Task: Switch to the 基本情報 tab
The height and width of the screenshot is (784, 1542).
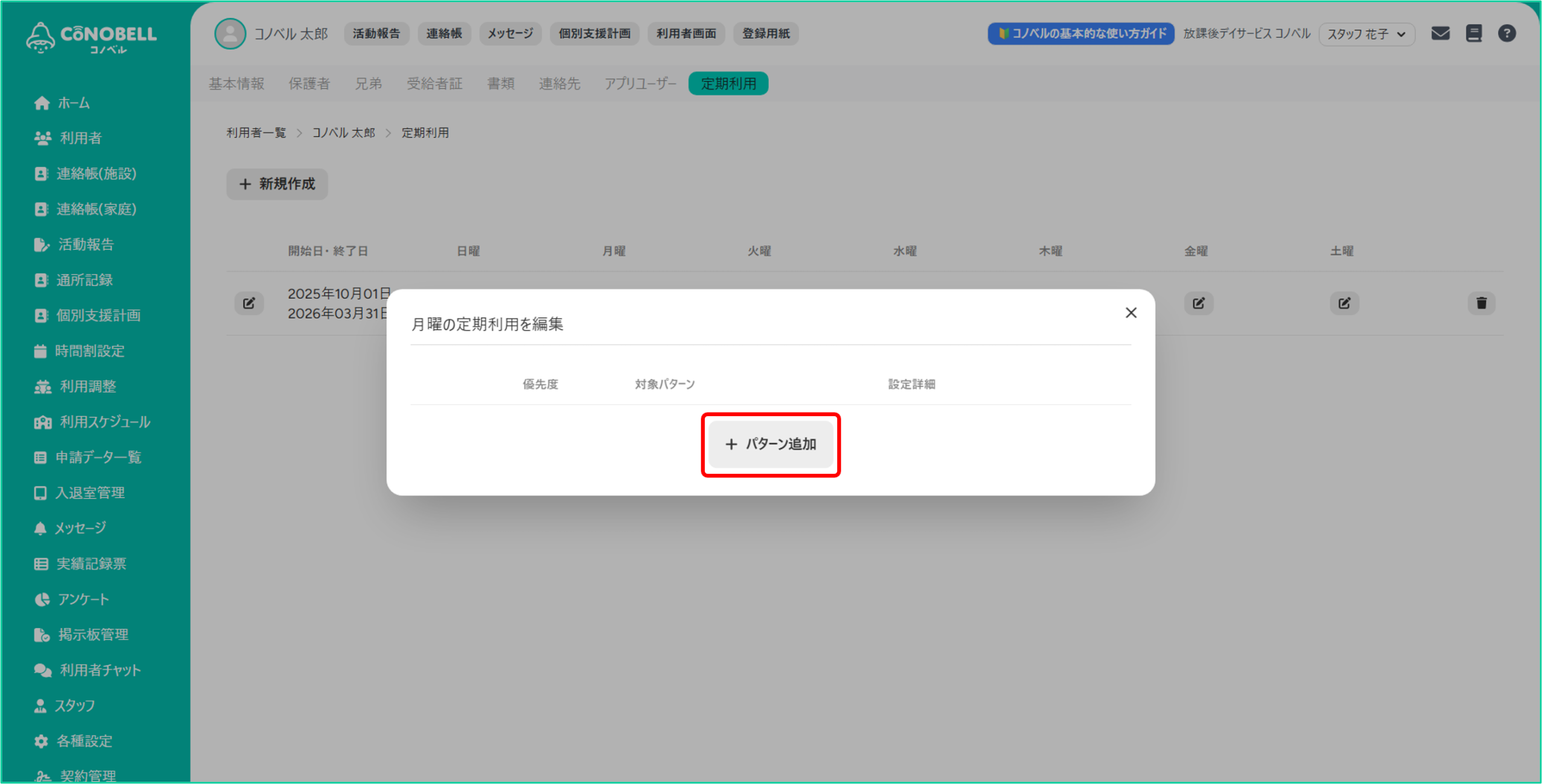Action: pyautogui.click(x=237, y=84)
